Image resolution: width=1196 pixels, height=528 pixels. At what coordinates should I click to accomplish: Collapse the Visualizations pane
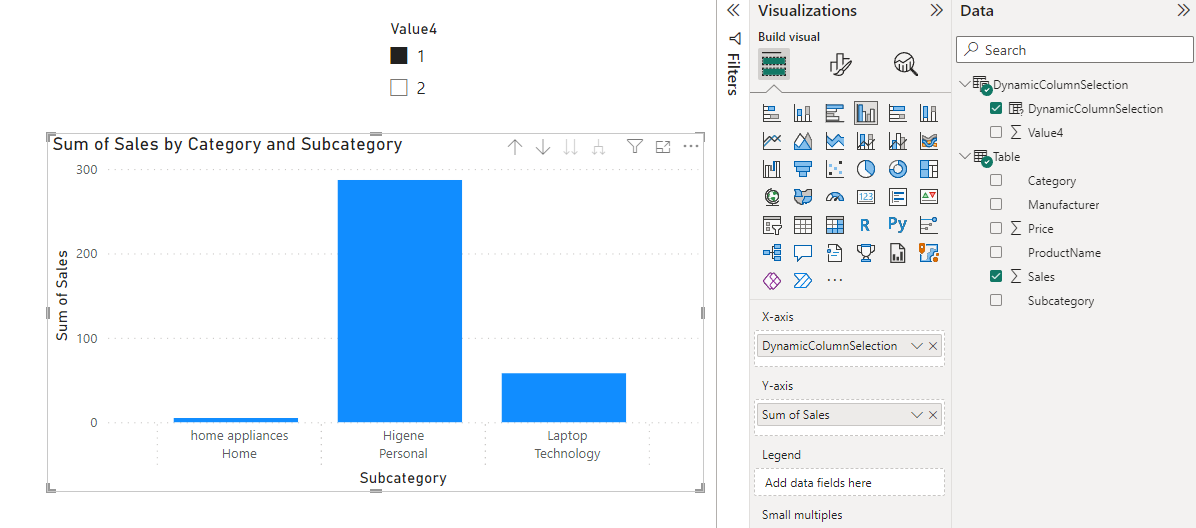click(x=936, y=11)
